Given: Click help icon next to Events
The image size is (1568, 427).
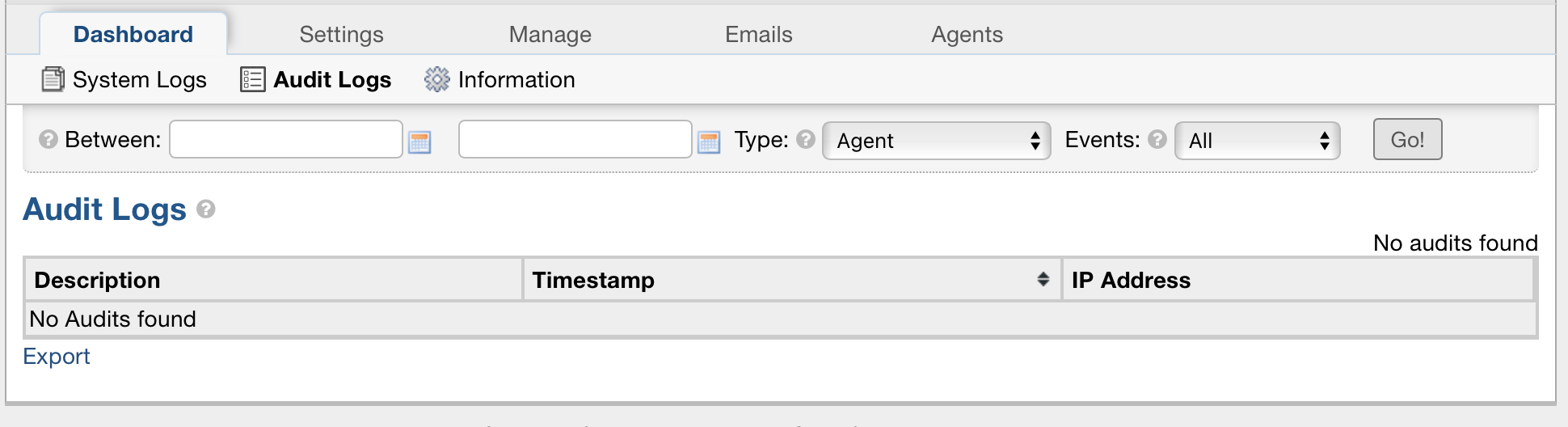Looking at the screenshot, I should point(1157,139).
